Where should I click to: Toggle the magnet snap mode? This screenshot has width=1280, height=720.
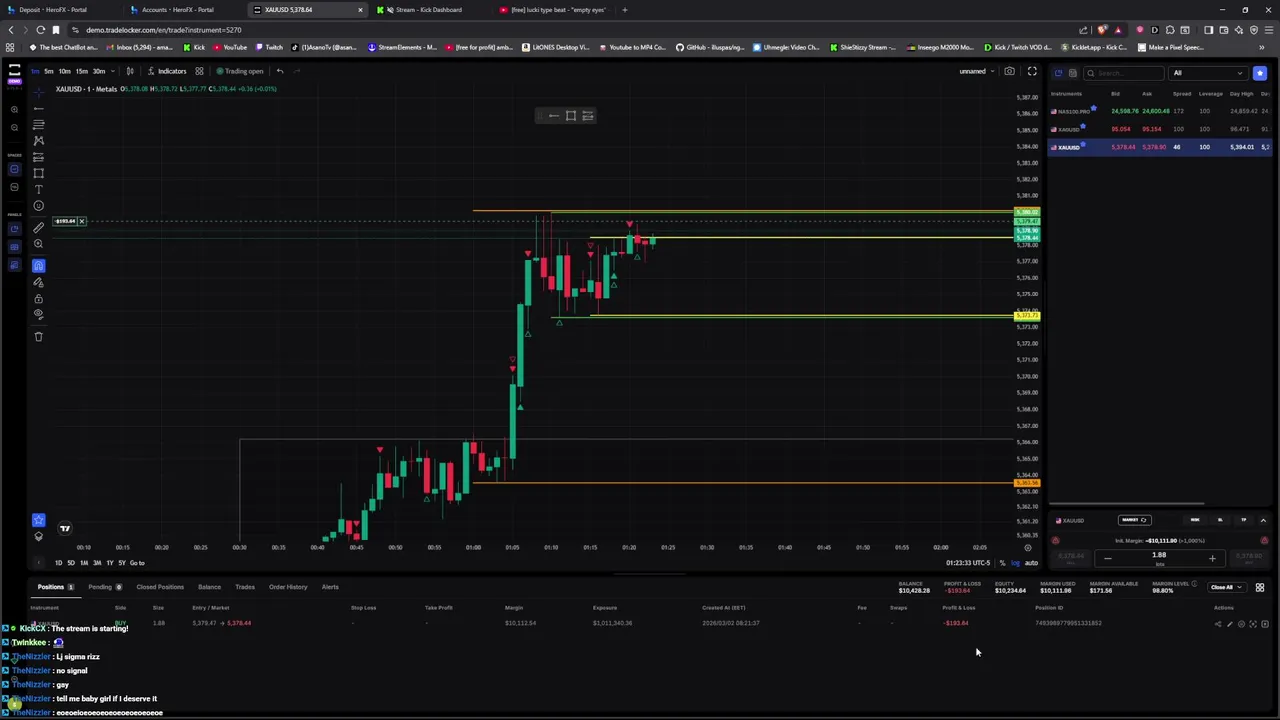[39, 266]
